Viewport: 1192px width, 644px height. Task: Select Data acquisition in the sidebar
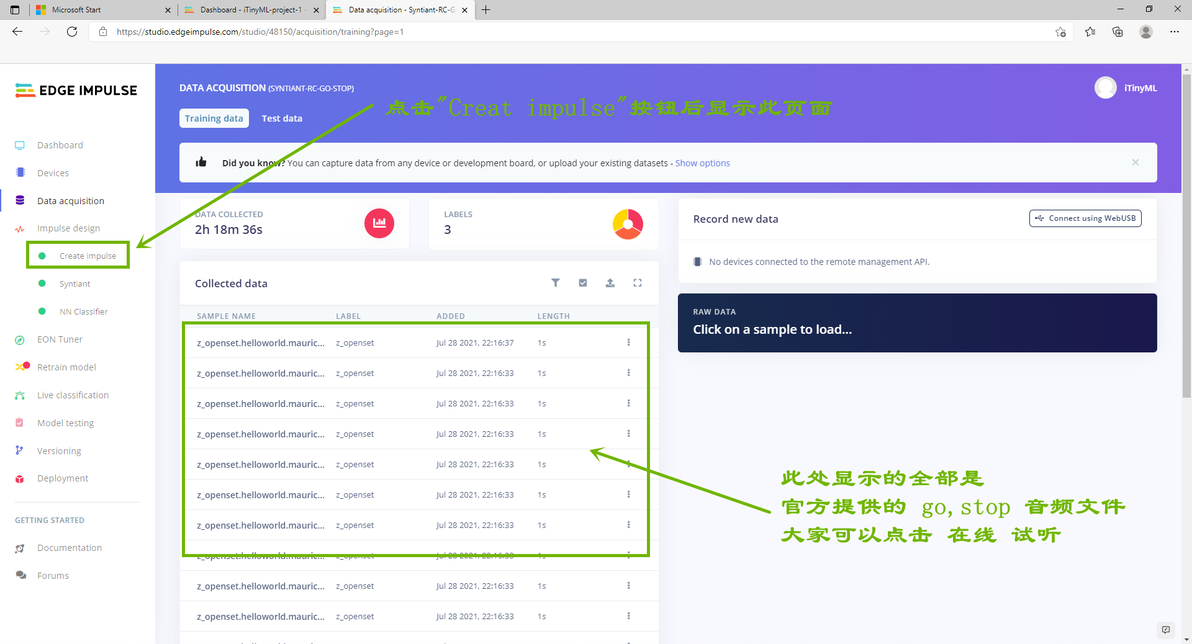(x=71, y=201)
